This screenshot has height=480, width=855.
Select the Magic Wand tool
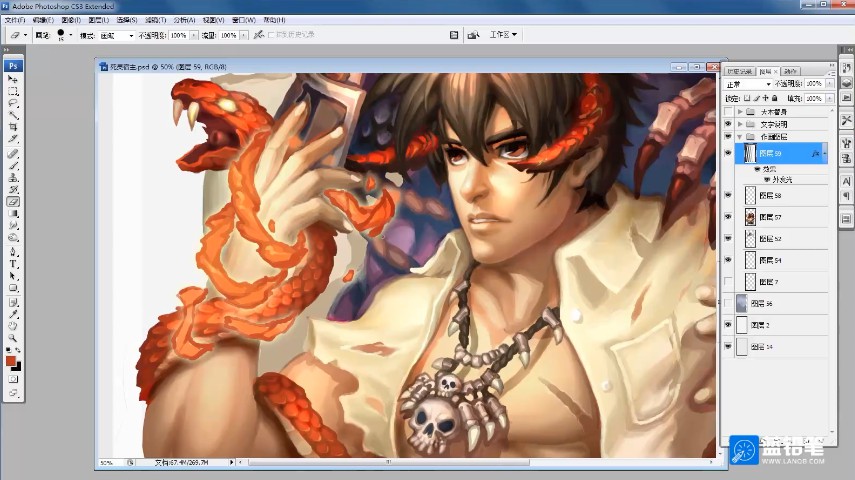click(13, 115)
